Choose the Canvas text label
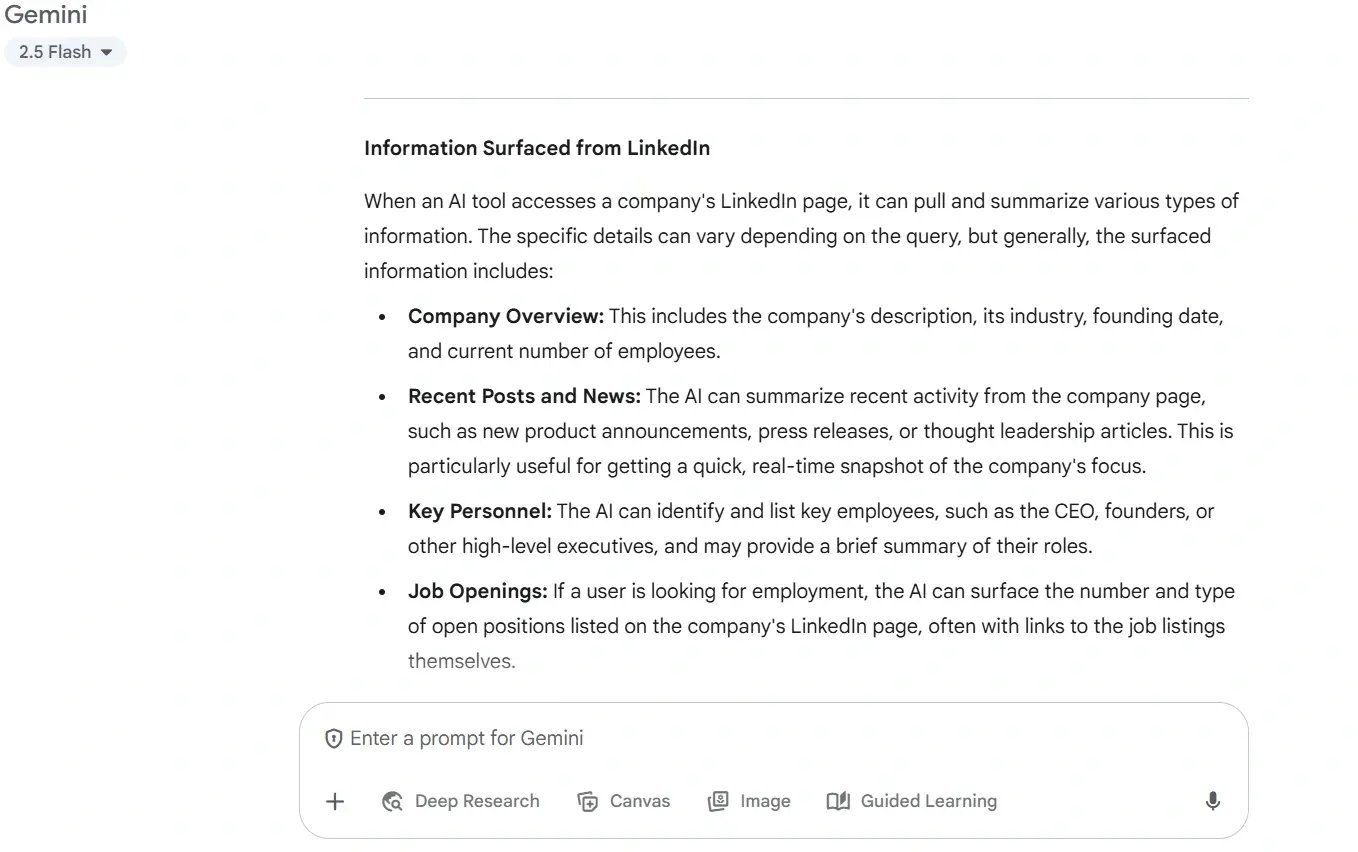 [x=640, y=801]
